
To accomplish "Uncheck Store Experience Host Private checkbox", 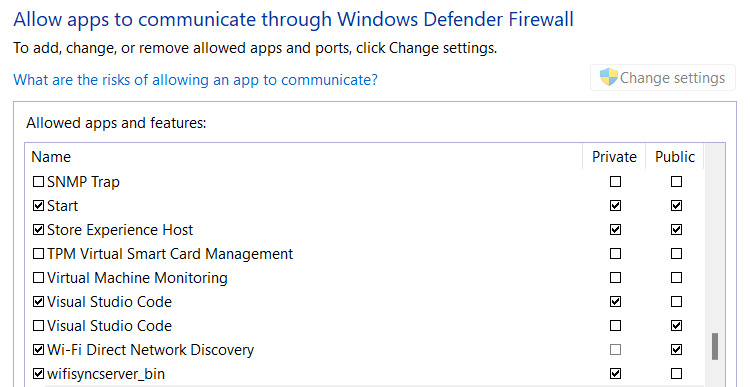I will tap(616, 230).
